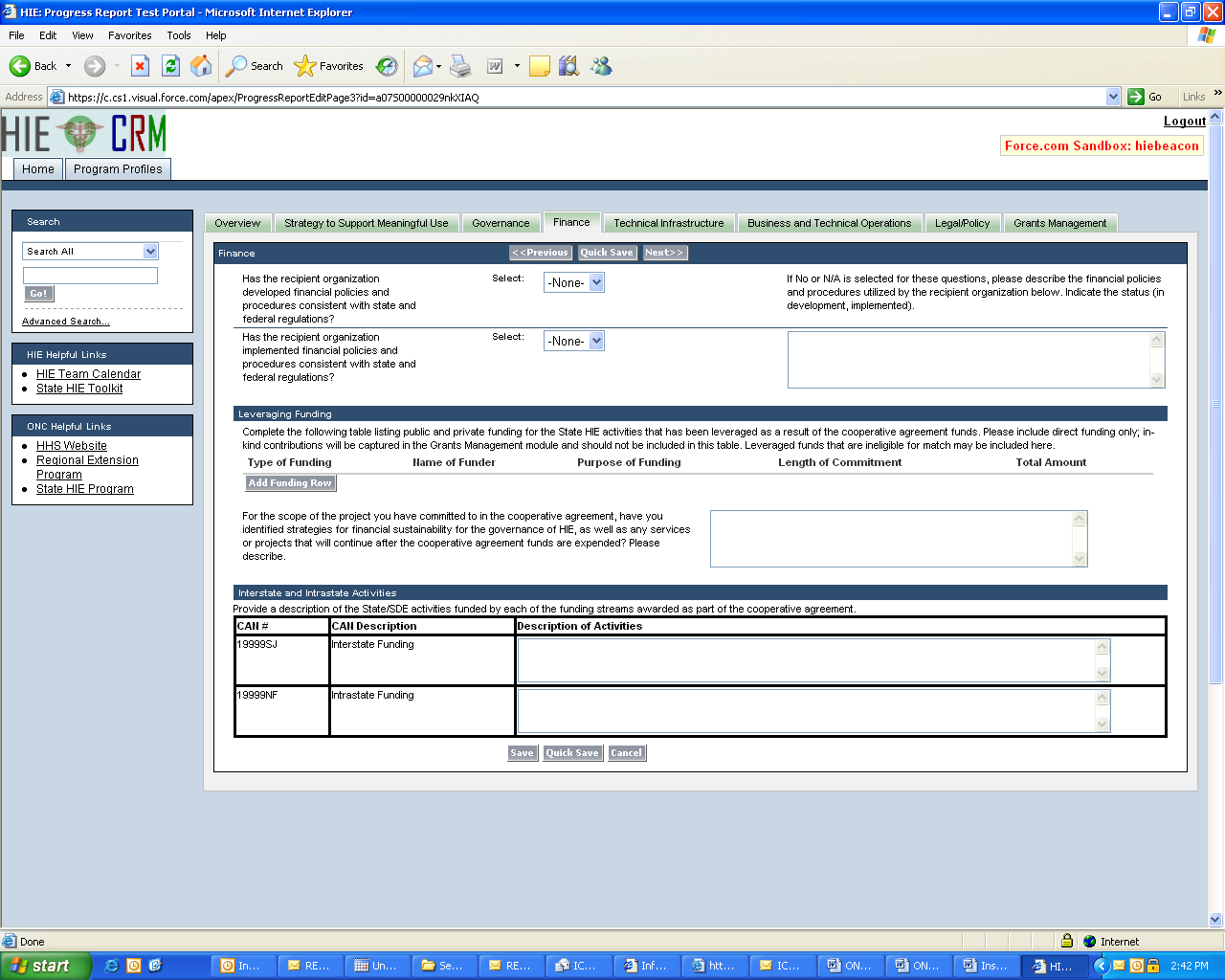This screenshot has height=980, width=1225.
Task: Click the Next>> button in Finance header
Action: [664, 253]
